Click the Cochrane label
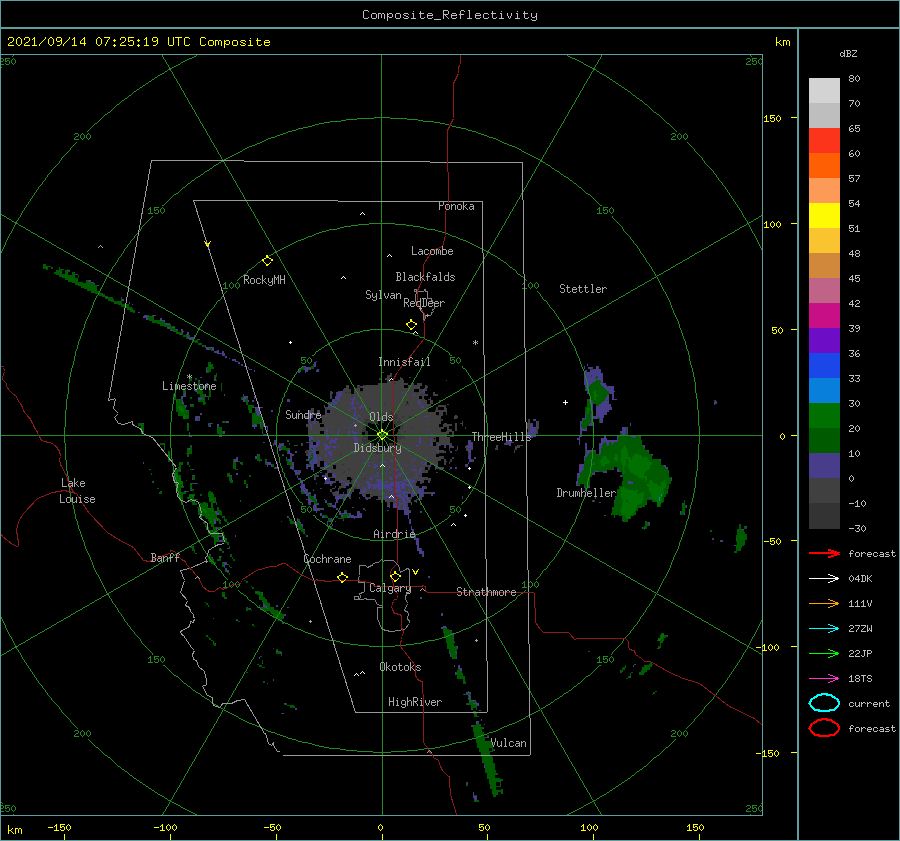 (327, 559)
